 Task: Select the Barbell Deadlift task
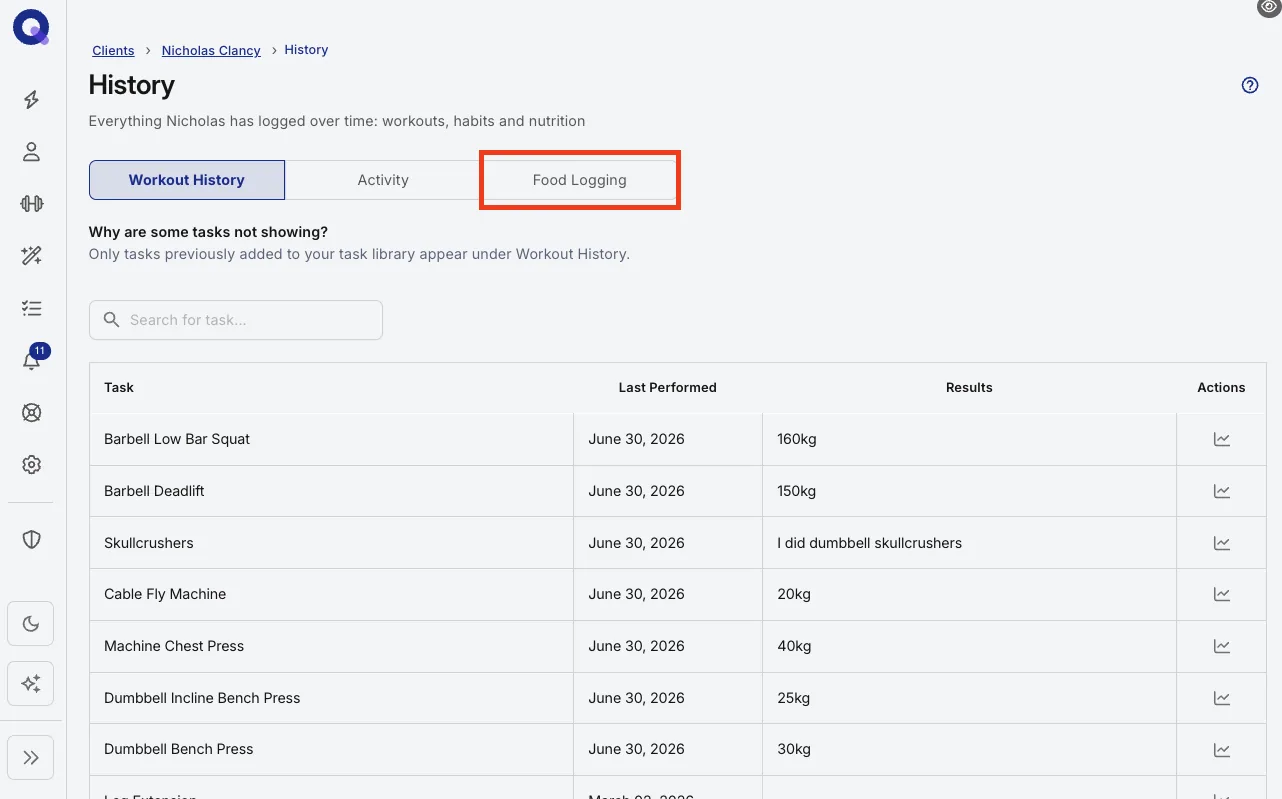154,491
